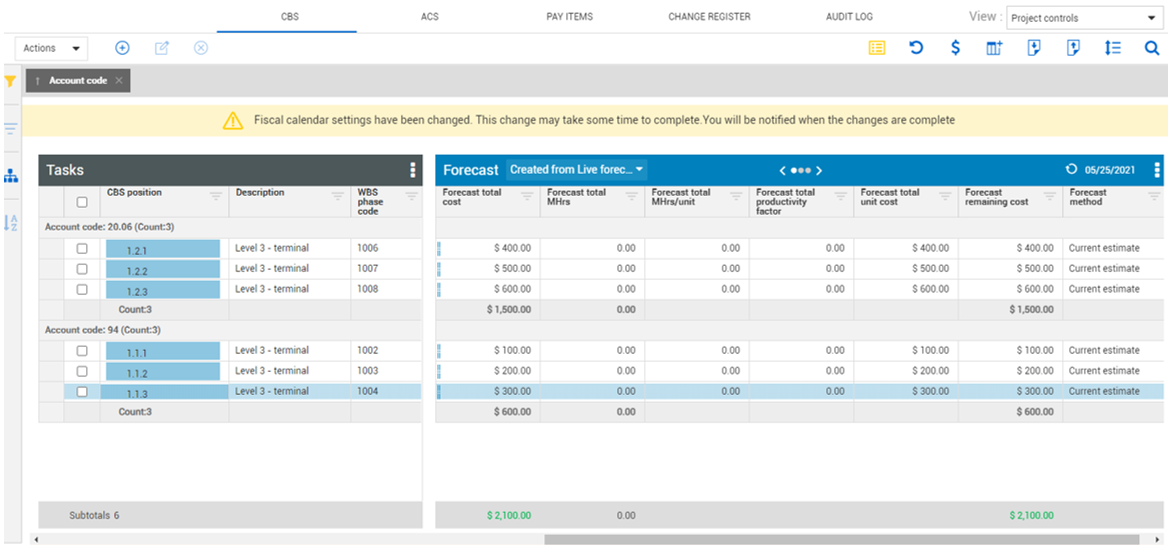Check the box for row 1.1.1
The width and height of the screenshot is (1168, 547).
point(82,350)
